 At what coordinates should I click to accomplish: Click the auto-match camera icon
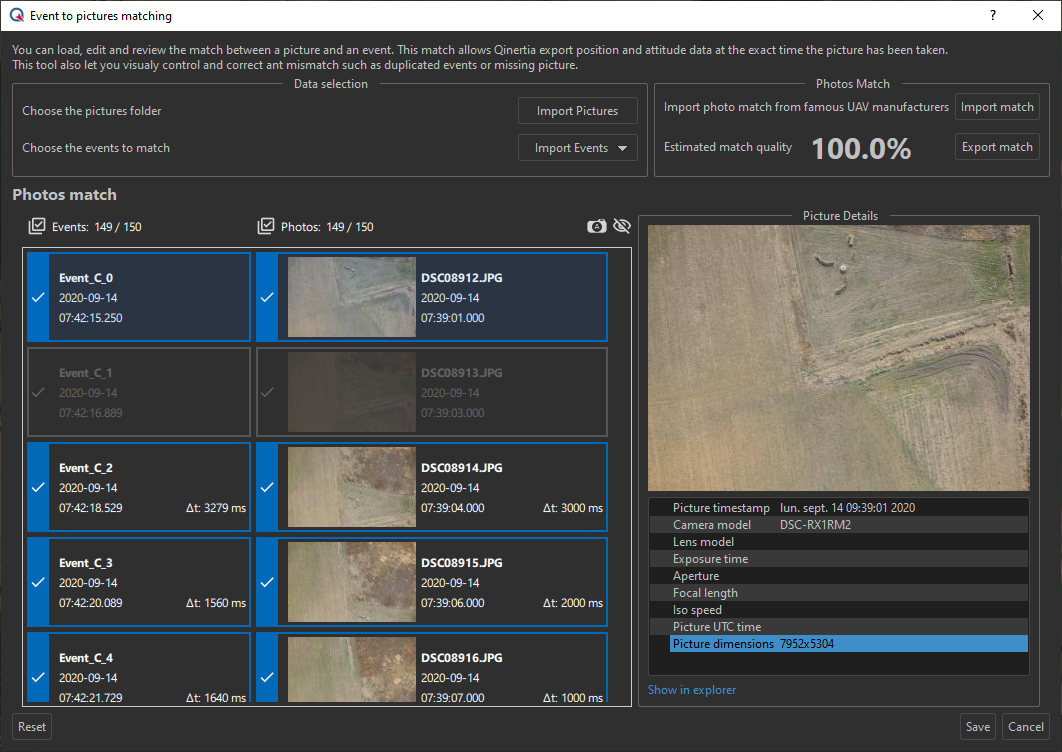click(596, 227)
